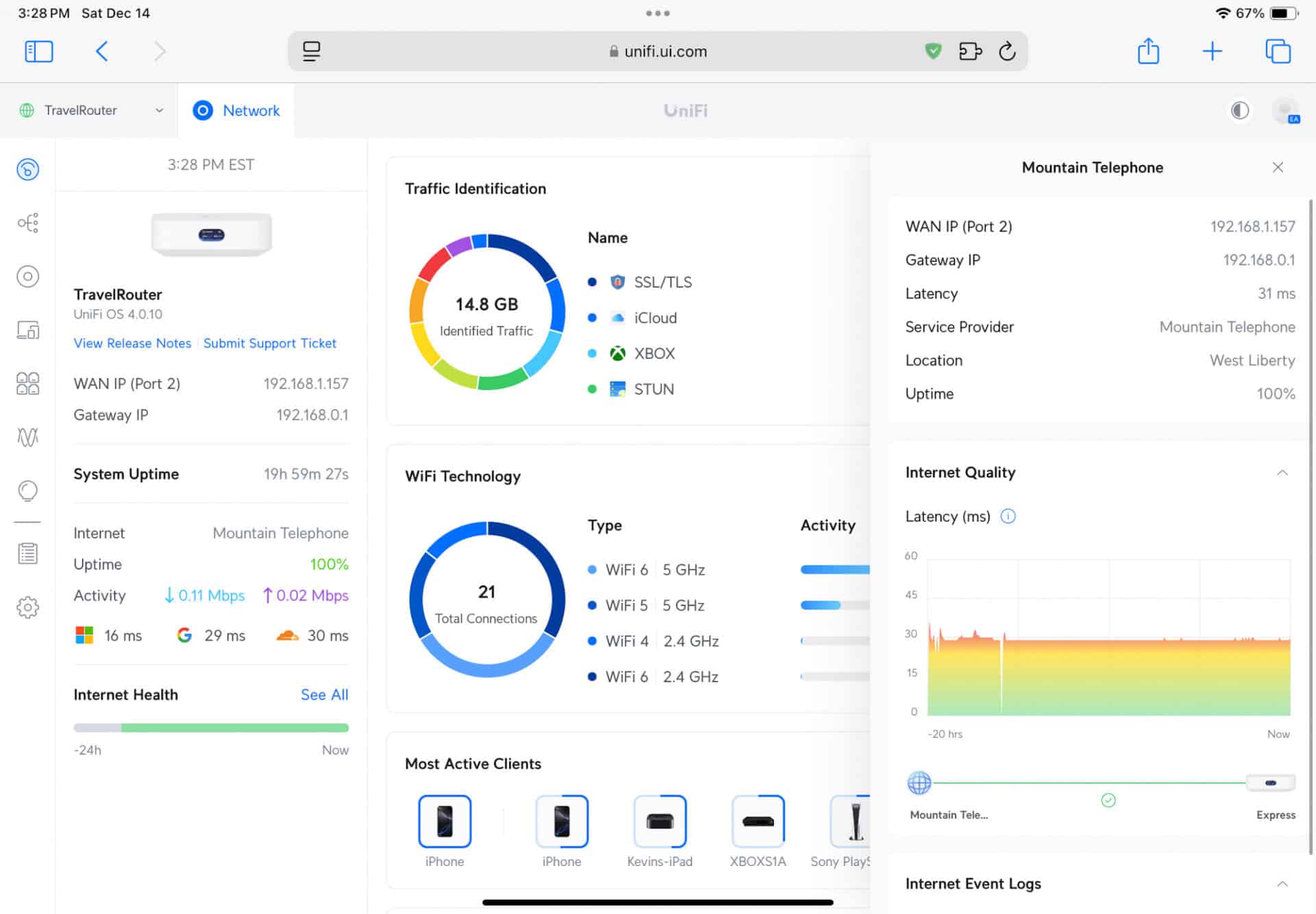Click the green connection status checkmark
The image size is (1316, 914).
[1108, 800]
